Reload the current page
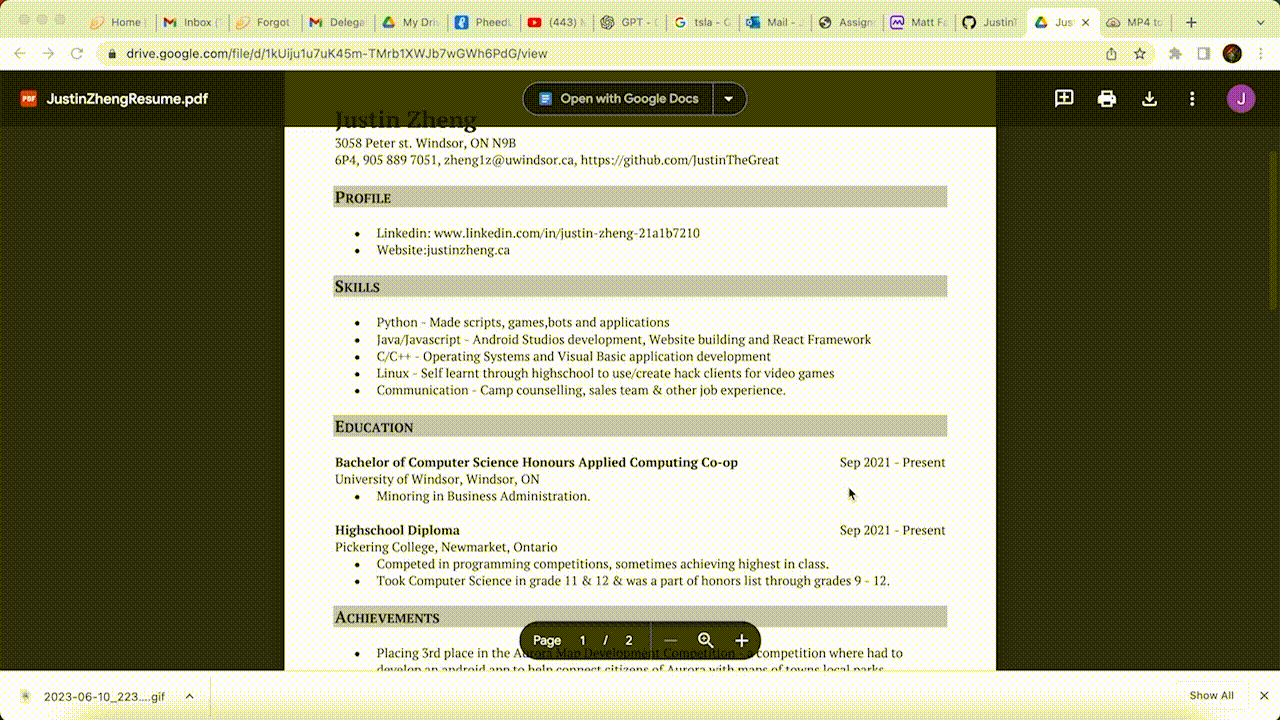Screen dimensions: 1280x720 pyautogui.click(x=77, y=54)
